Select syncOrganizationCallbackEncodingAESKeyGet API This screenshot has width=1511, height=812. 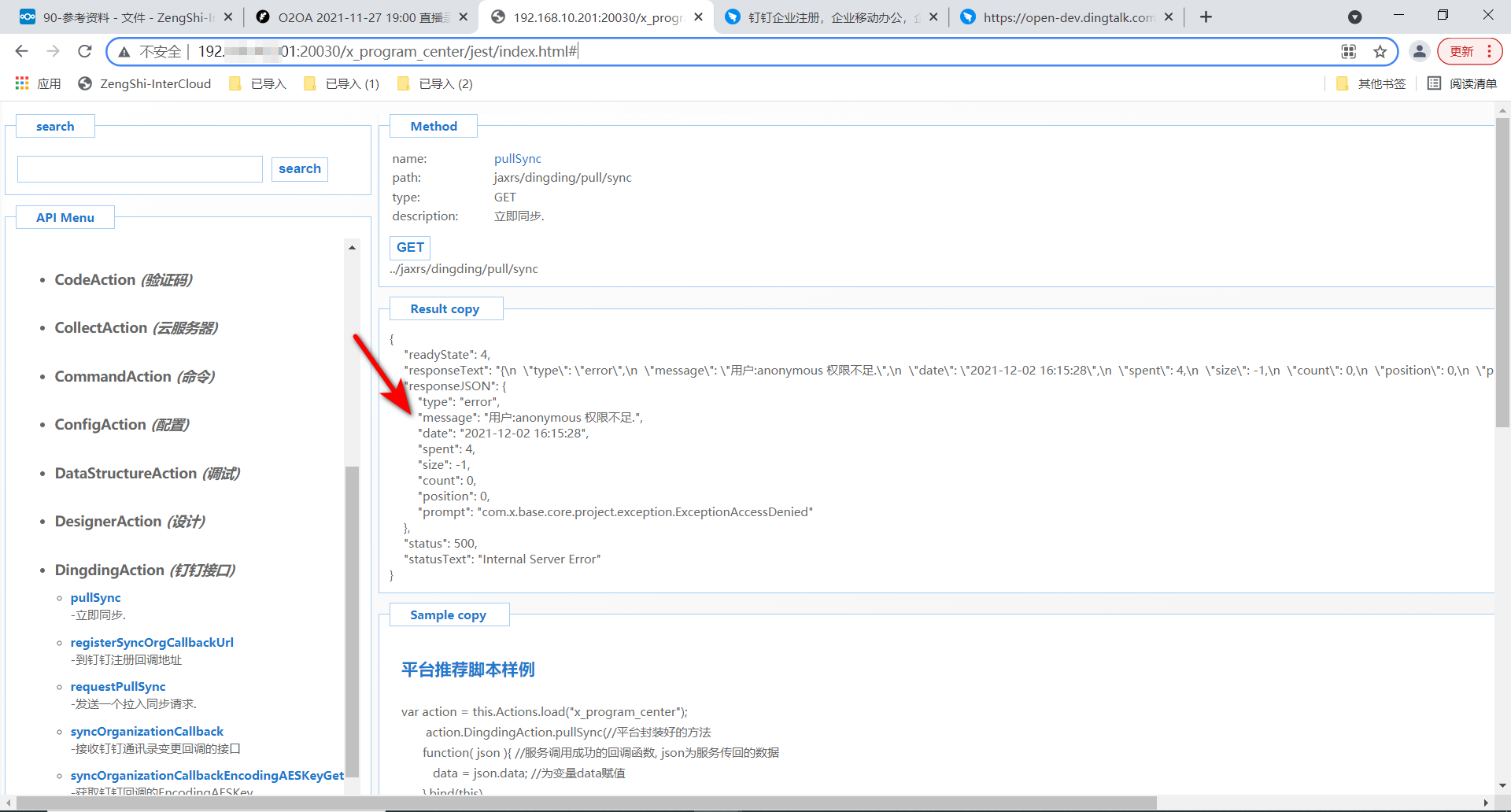[x=207, y=776]
